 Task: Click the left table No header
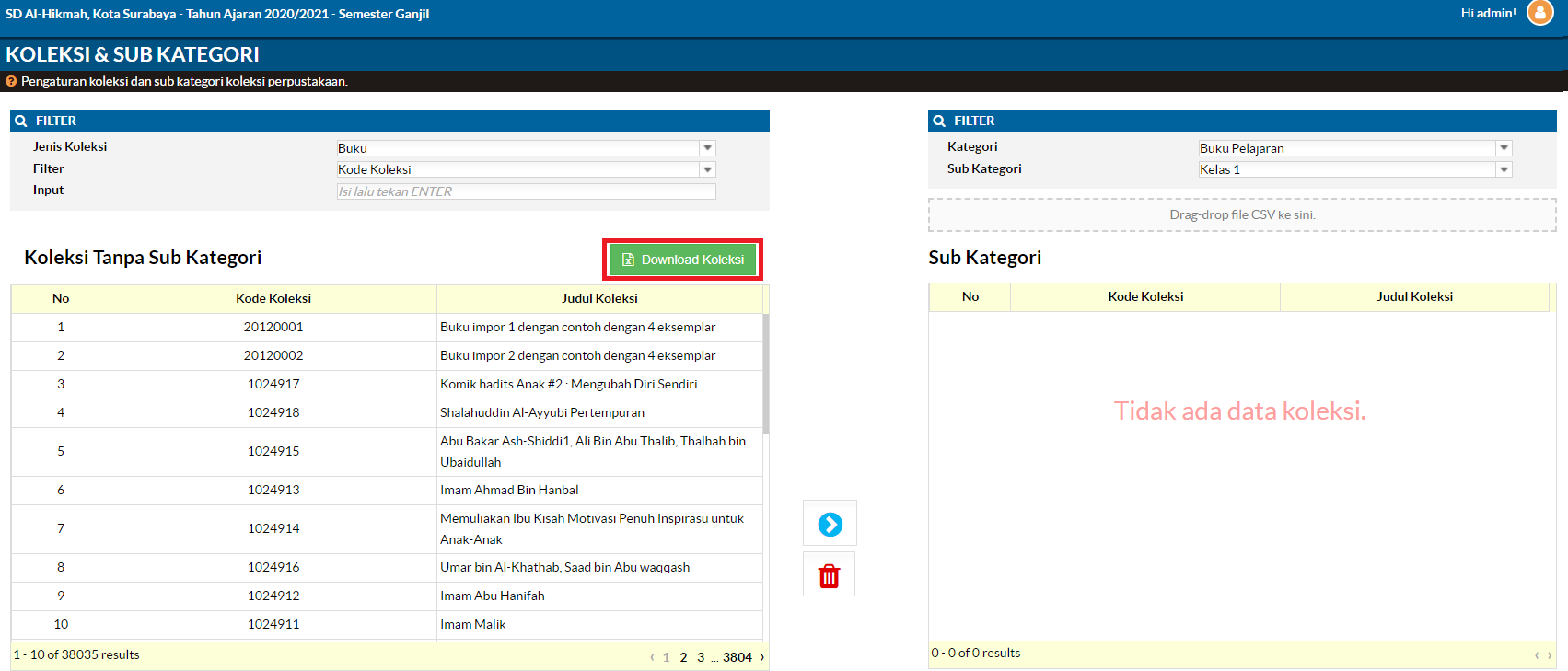coord(61,298)
